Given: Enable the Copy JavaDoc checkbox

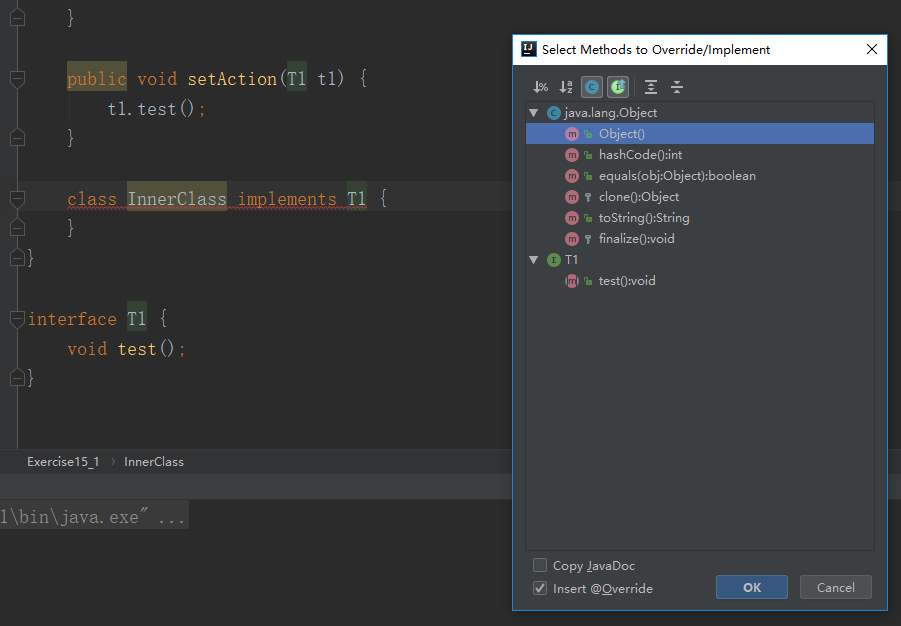Looking at the screenshot, I should point(540,566).
